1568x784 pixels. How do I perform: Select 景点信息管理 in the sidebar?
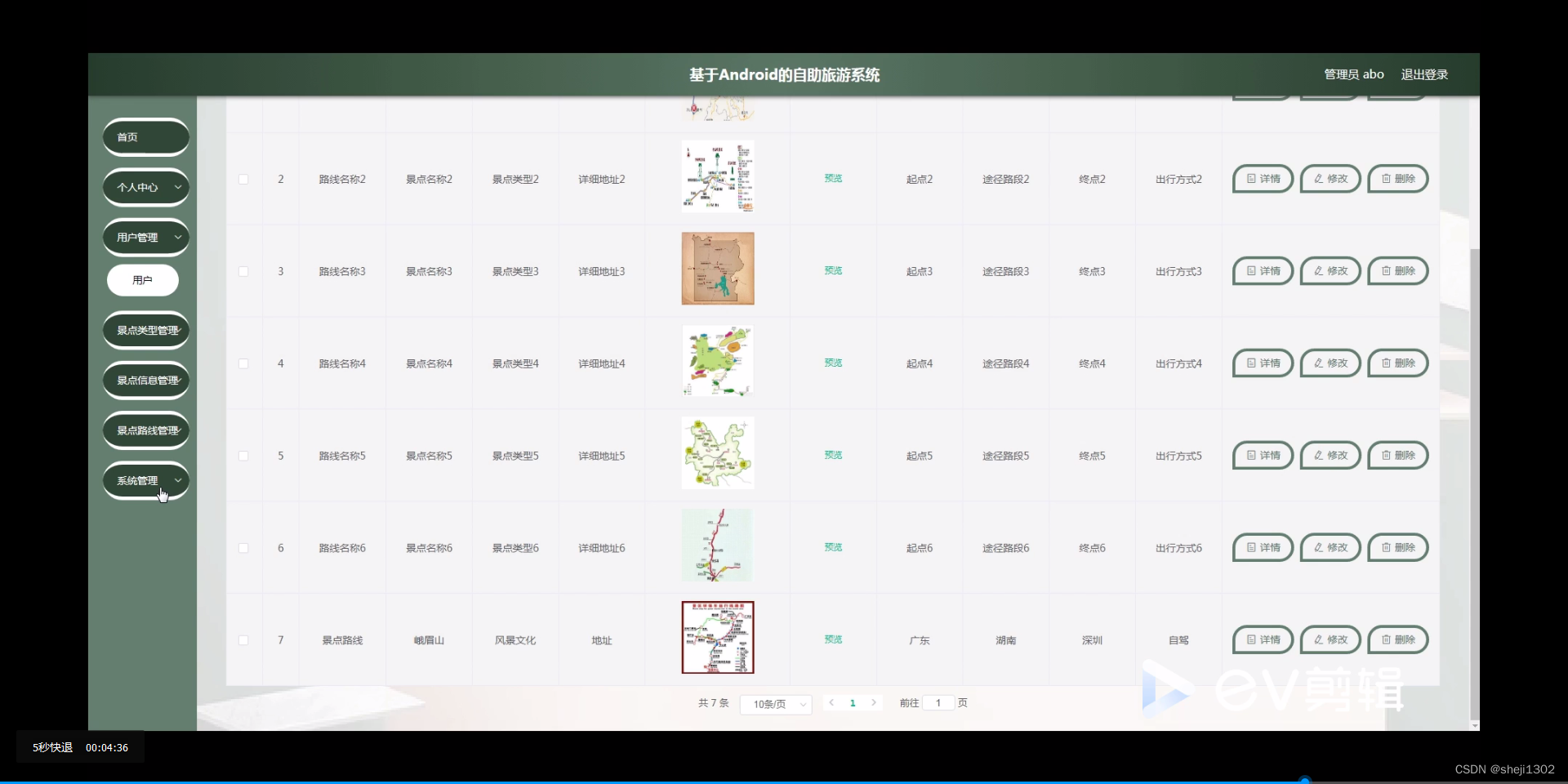(145, 380)
